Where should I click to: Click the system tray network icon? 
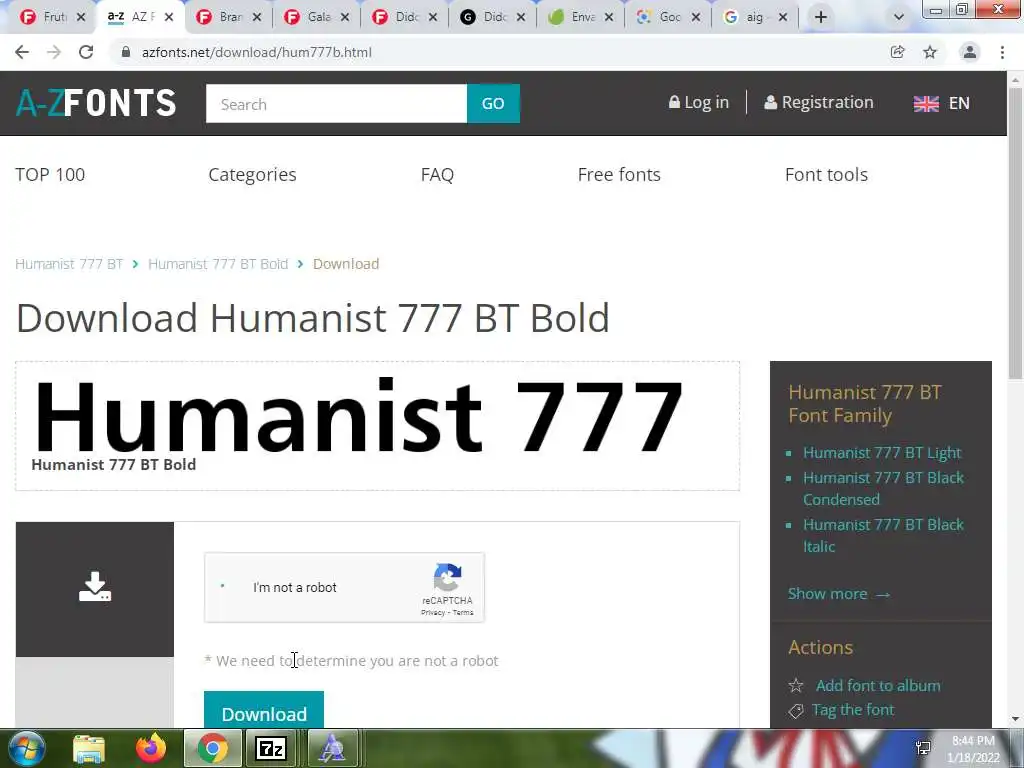pyautogui.click(x=923, y=748)
